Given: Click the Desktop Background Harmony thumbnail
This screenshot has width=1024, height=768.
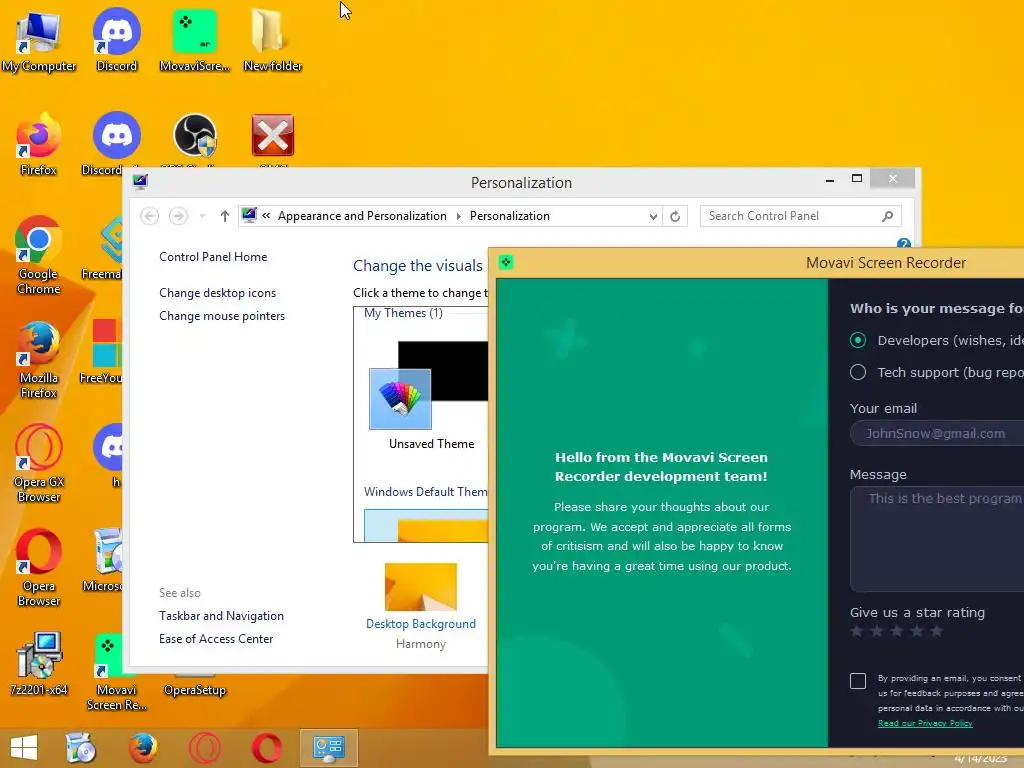Looking at the screenshot, I should 421,586.
